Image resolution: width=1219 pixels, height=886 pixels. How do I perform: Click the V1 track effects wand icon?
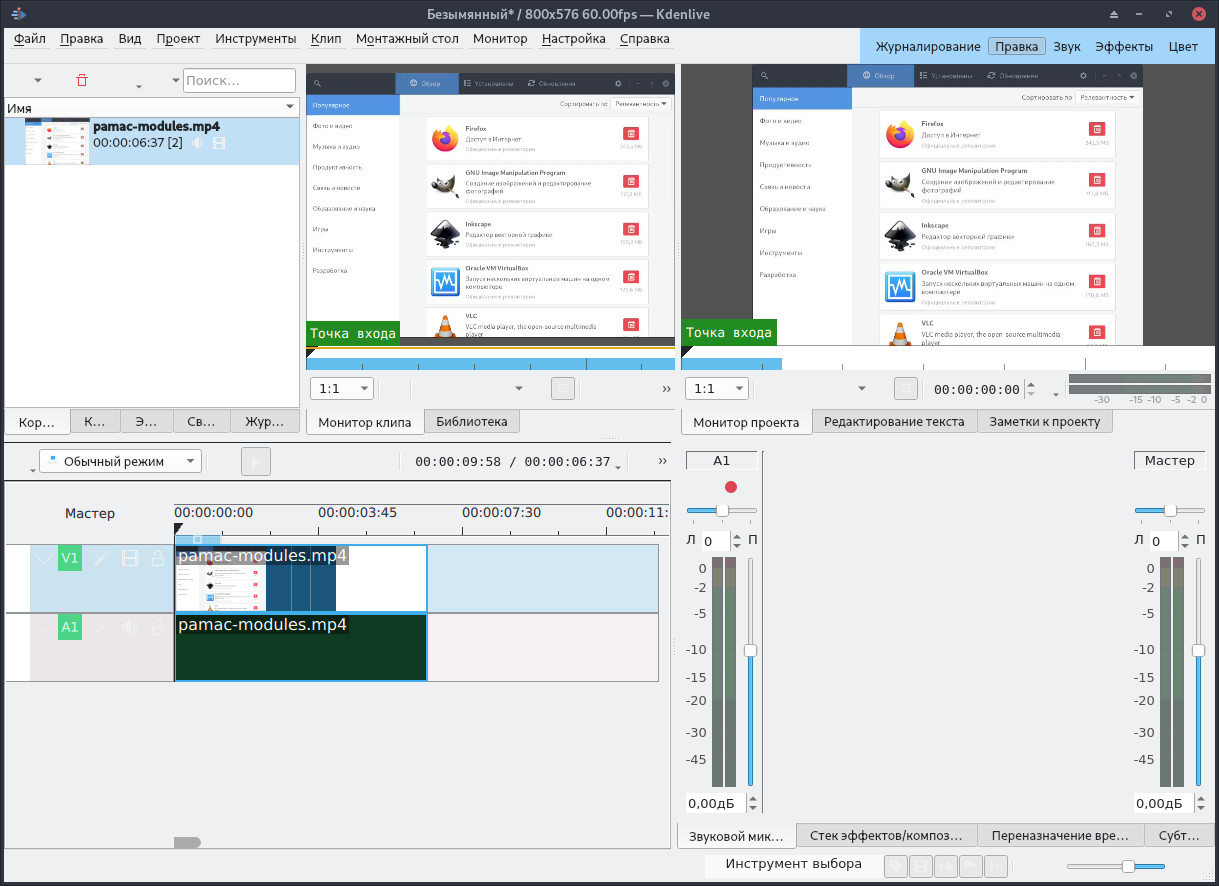tap(100, 559)
